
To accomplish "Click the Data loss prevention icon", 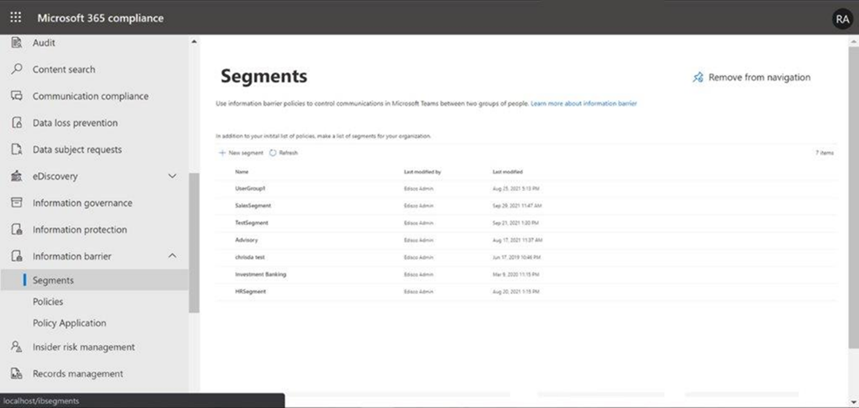I will 16,123.
